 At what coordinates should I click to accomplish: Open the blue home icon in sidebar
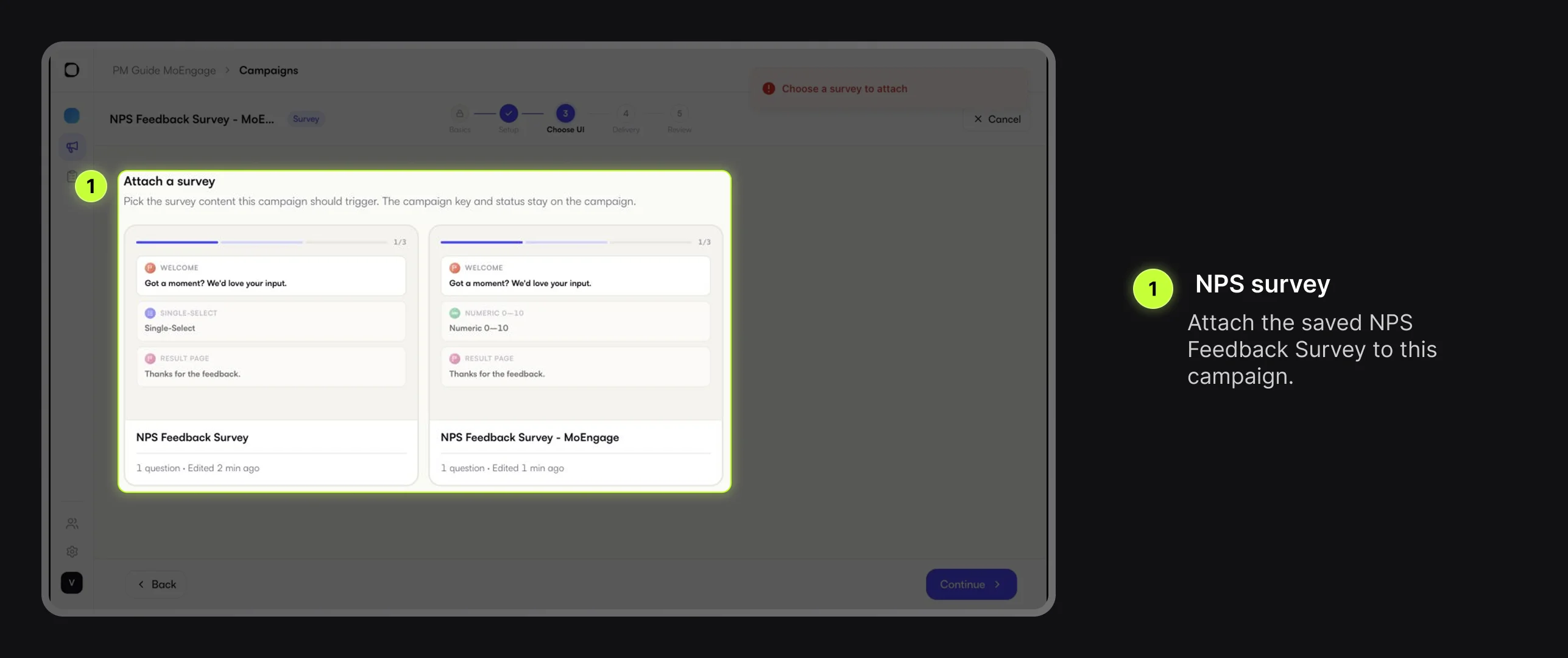72,116
